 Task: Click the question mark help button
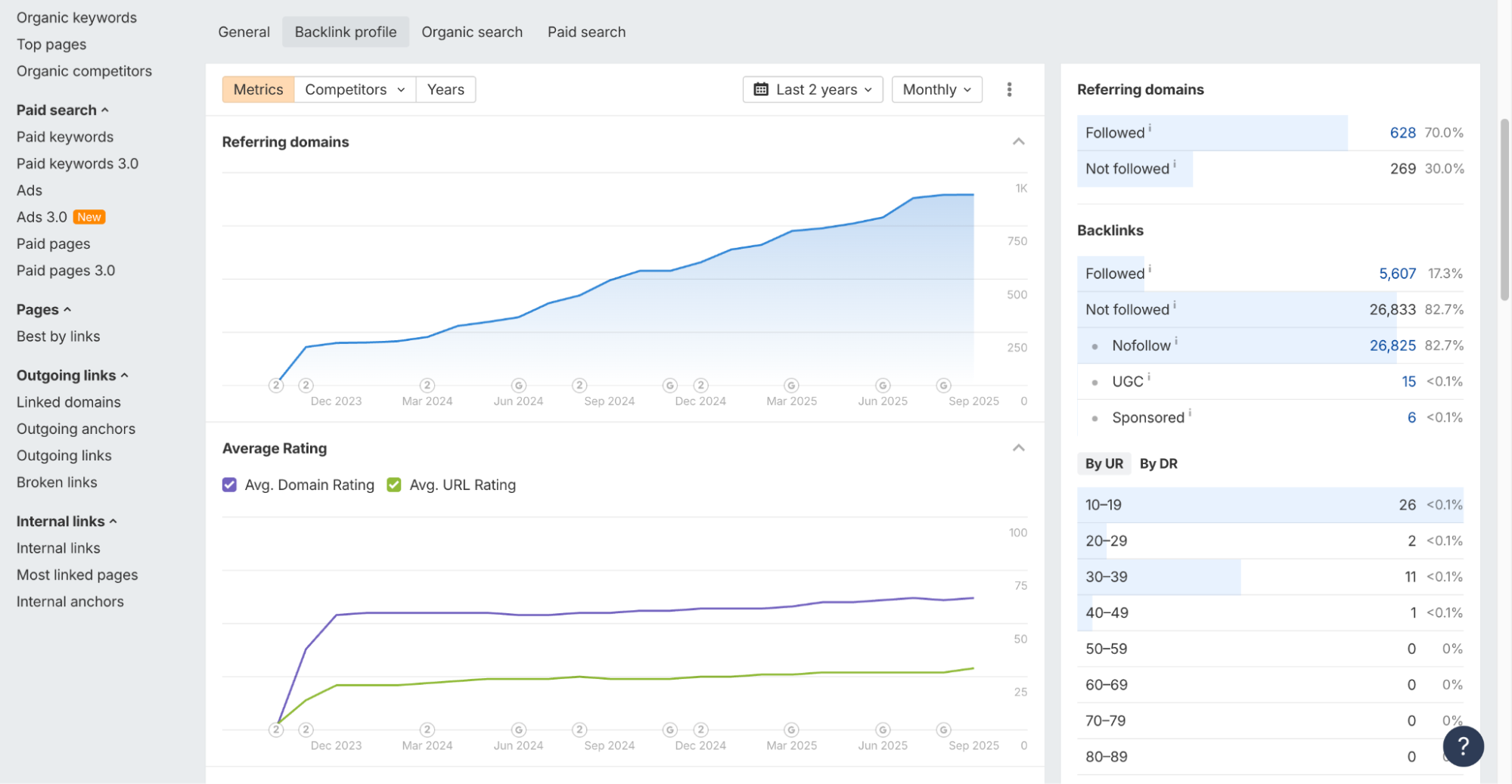[1464, 746]
